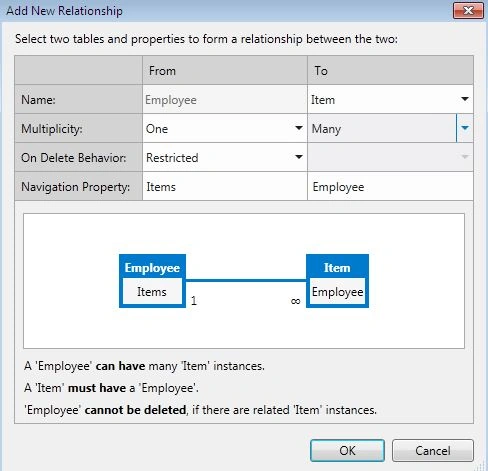The width and height of the screenshot is (488, 471).
Task: Expand the On Delete Behavior Restricted dropdown
Action: point(224,157)
